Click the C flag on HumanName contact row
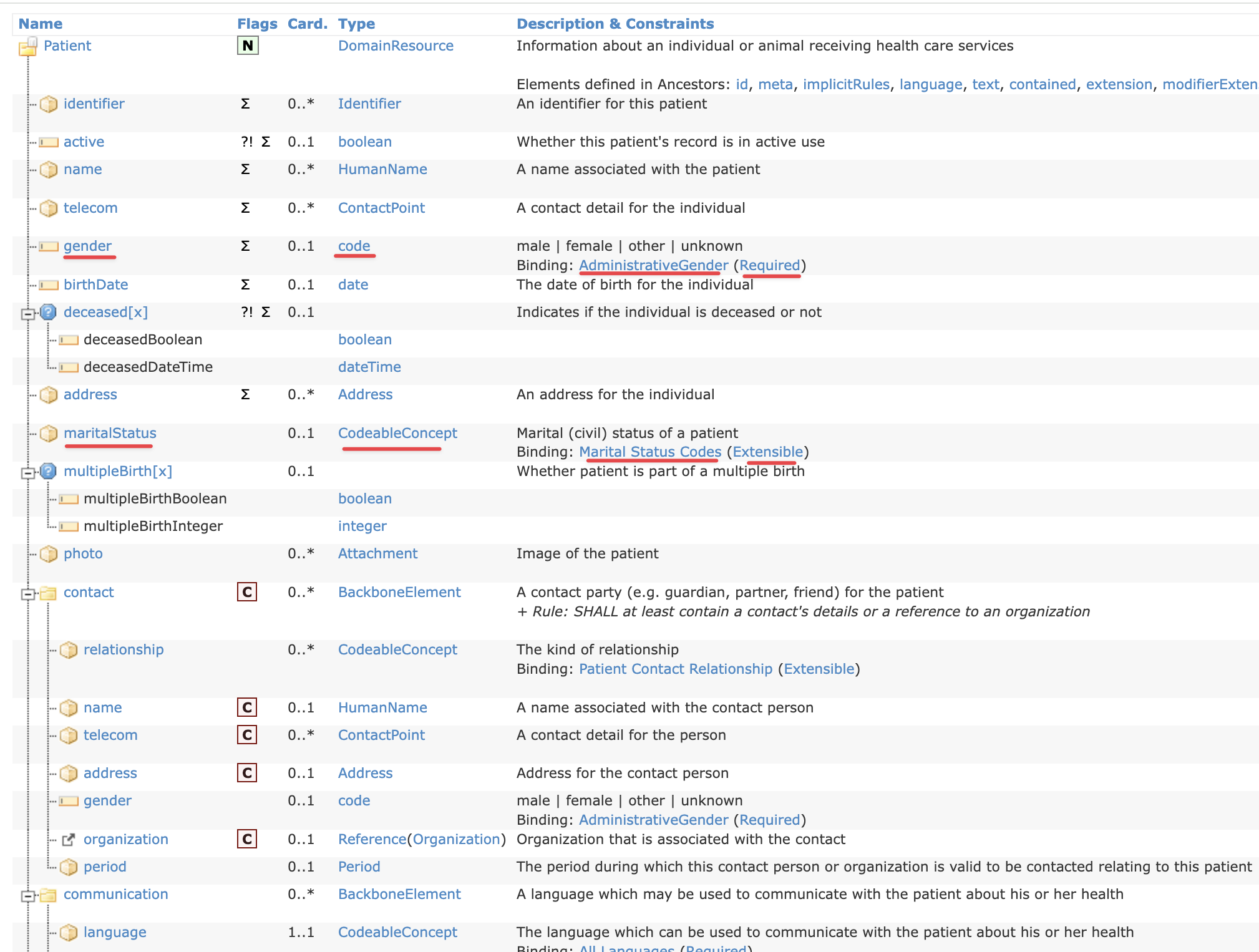Image resolution: width=1259 pixels, height=952 pixels. click(x=247, y=707)
